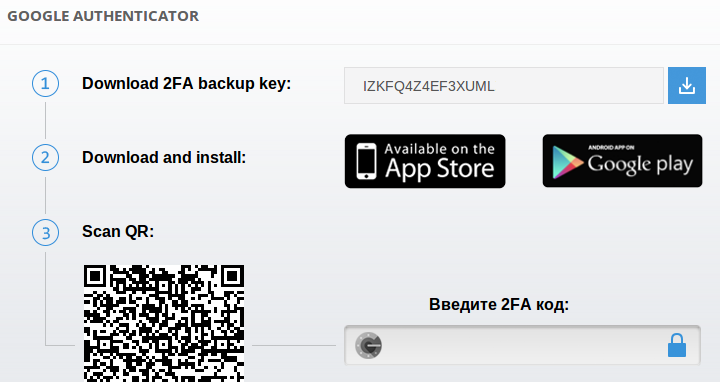Click the step 3 circle number
The image size is (720, 382).
point(45,233)
